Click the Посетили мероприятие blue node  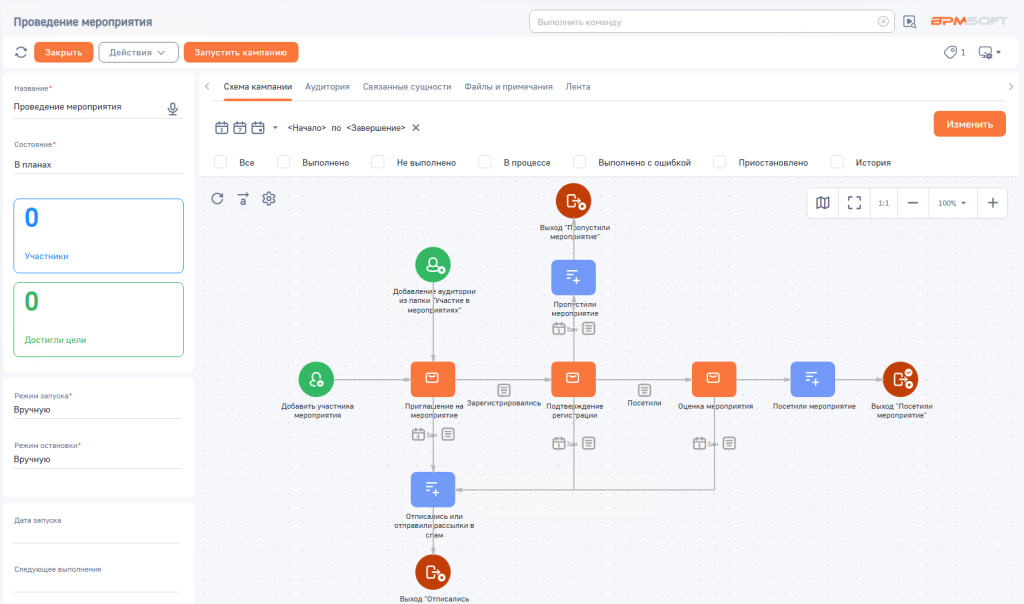coord(812,379)
